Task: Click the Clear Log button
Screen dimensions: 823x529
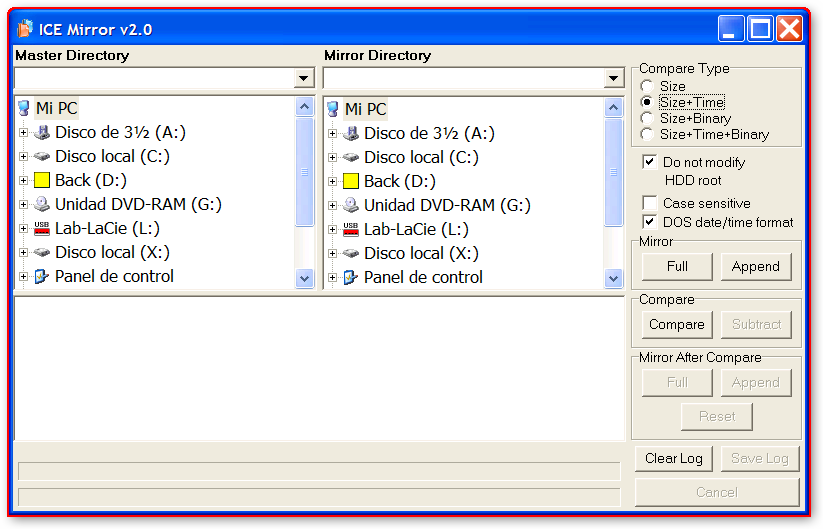Action: [x=673, y=458]
